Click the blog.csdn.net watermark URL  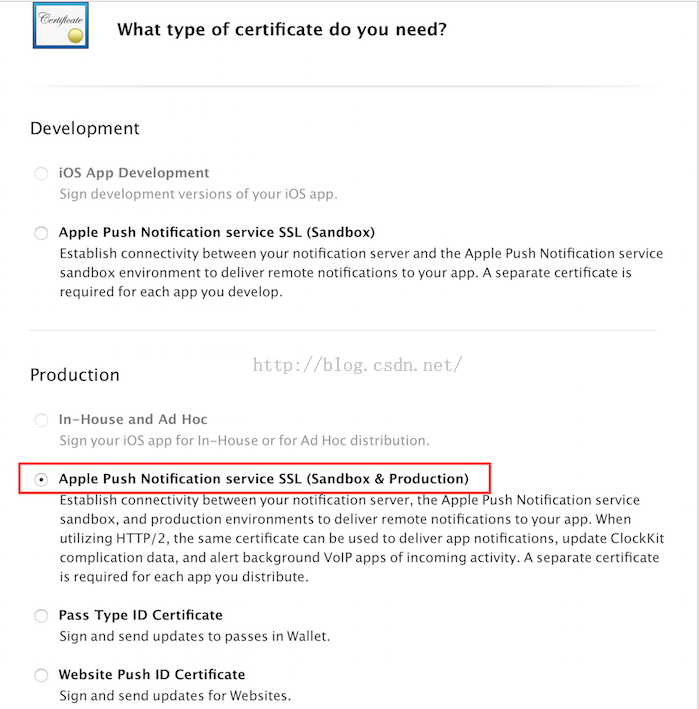tap(357, 365)
